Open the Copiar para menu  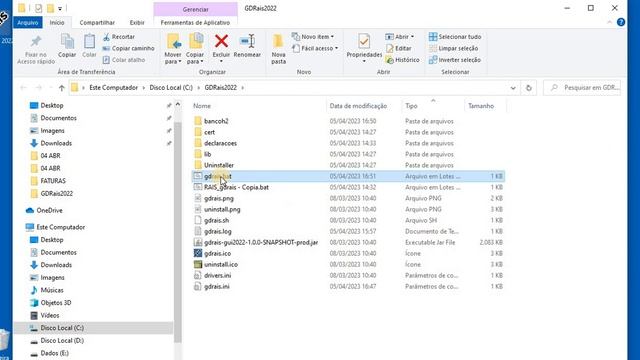coord(195,49)
